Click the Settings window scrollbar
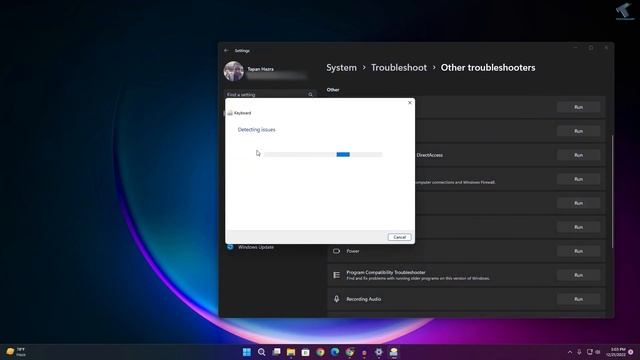This screenshot has width=640, height=360. click(612, 191)
